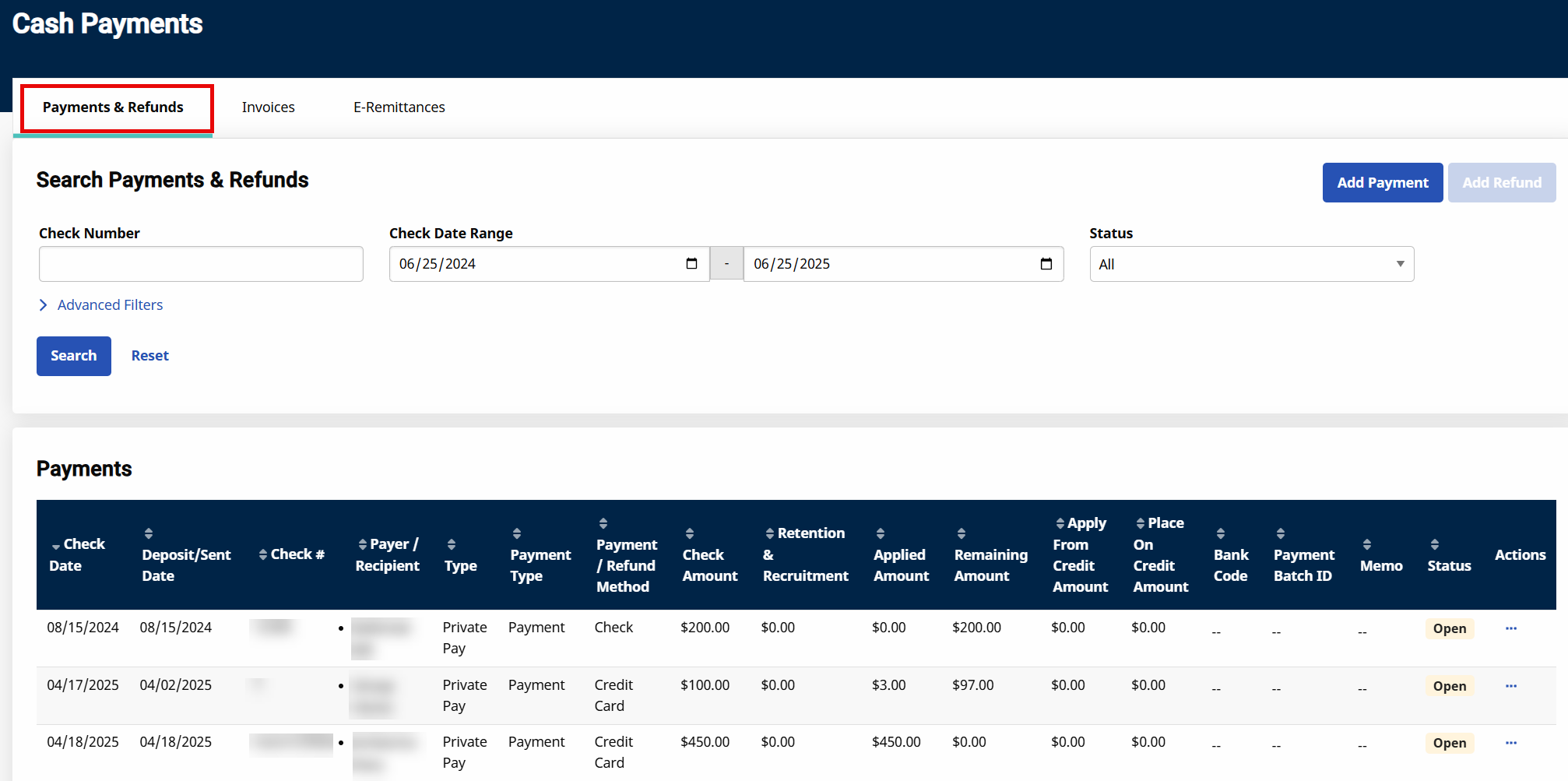Open actions menu for 08/15/2024 payment
Viewport: 1568px width, 781px height.
tap(1510, 628)
